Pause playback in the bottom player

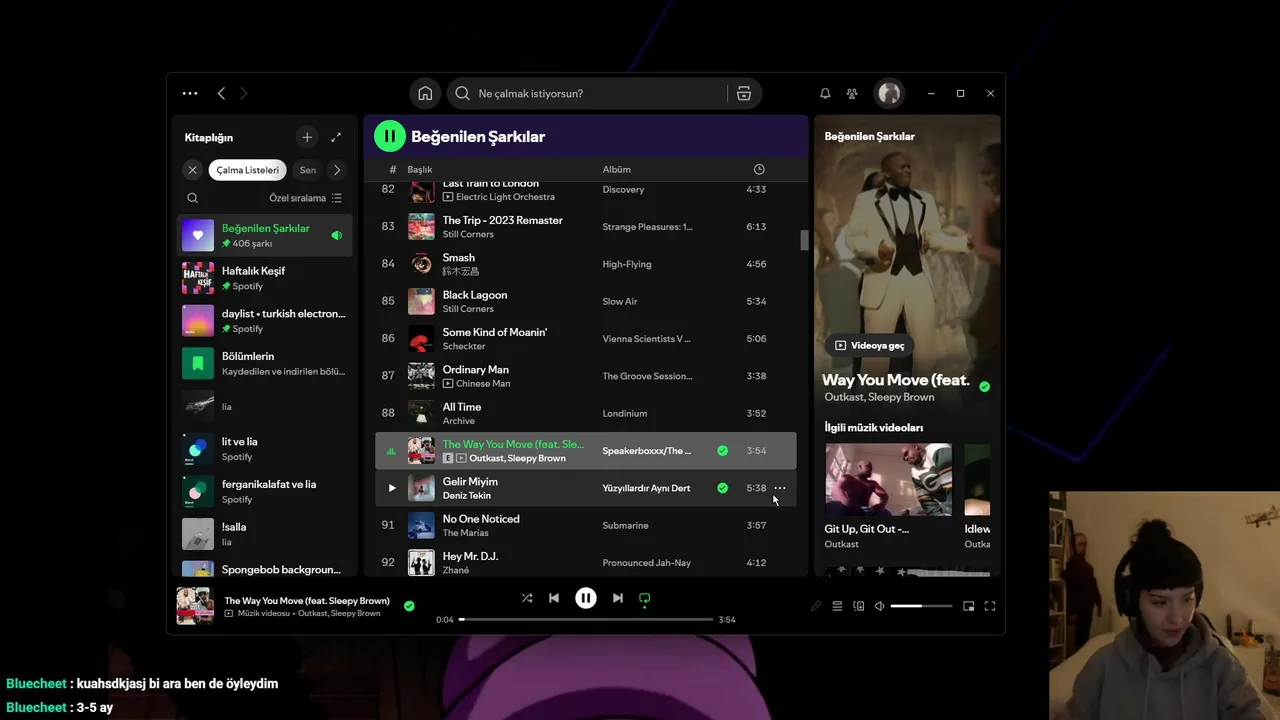[586, 598]
